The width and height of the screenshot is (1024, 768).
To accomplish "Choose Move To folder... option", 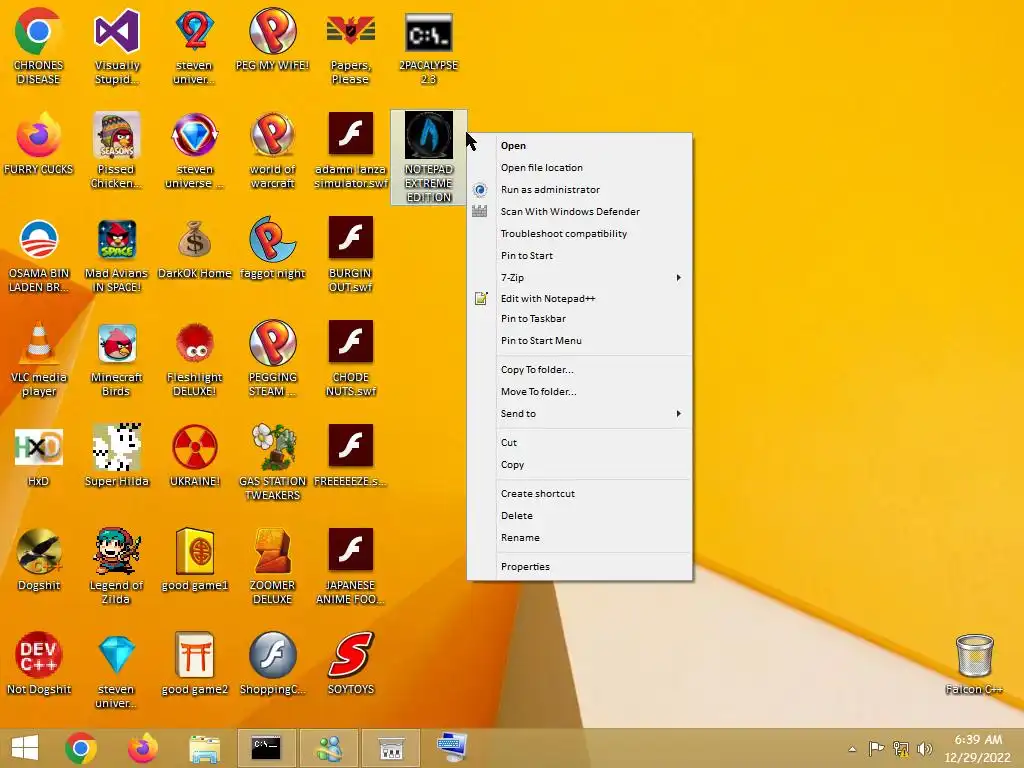I will (580, 392).
